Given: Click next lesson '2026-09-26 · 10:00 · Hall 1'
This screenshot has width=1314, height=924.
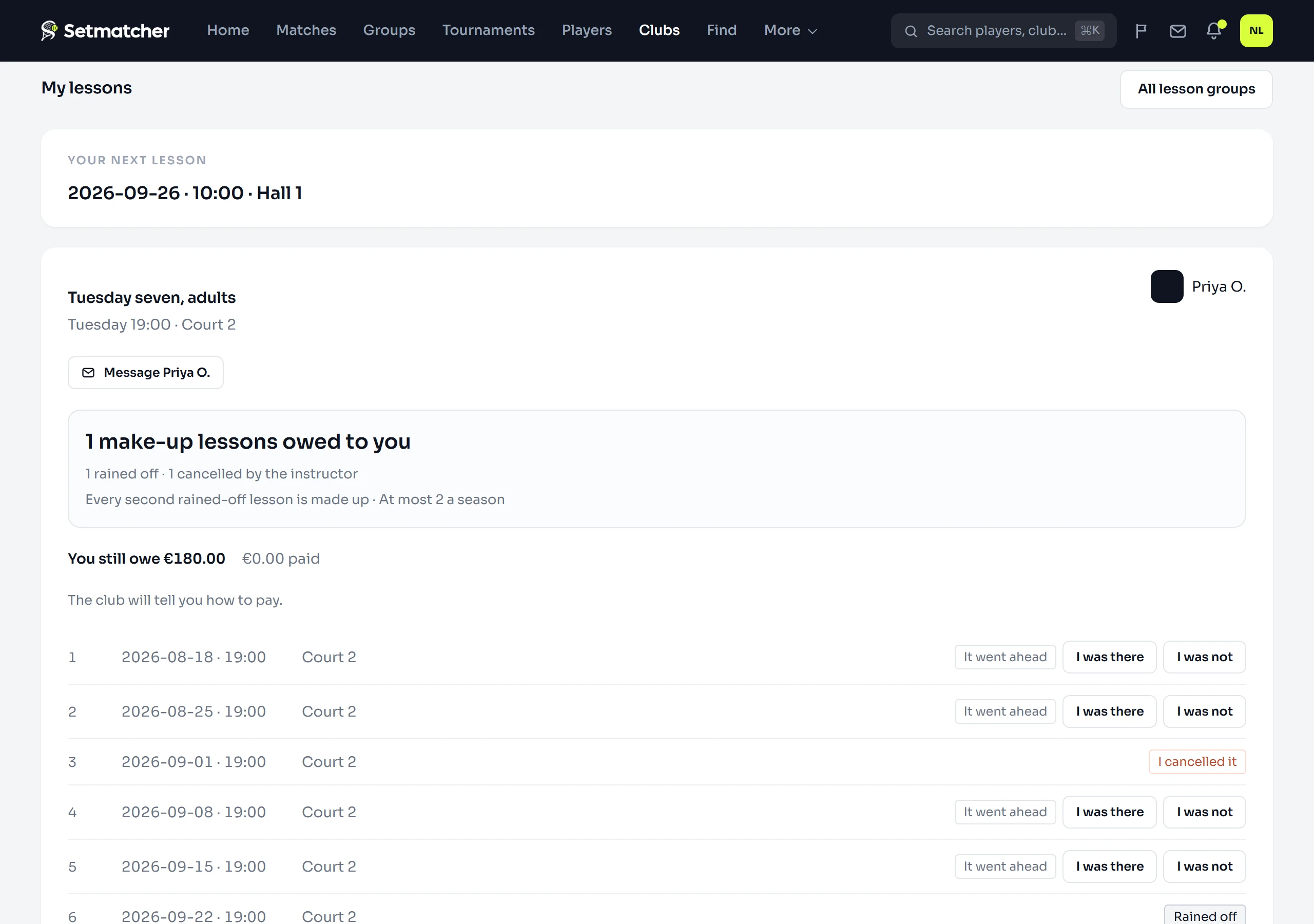Looking at the screenshot, I should [185, 193].
